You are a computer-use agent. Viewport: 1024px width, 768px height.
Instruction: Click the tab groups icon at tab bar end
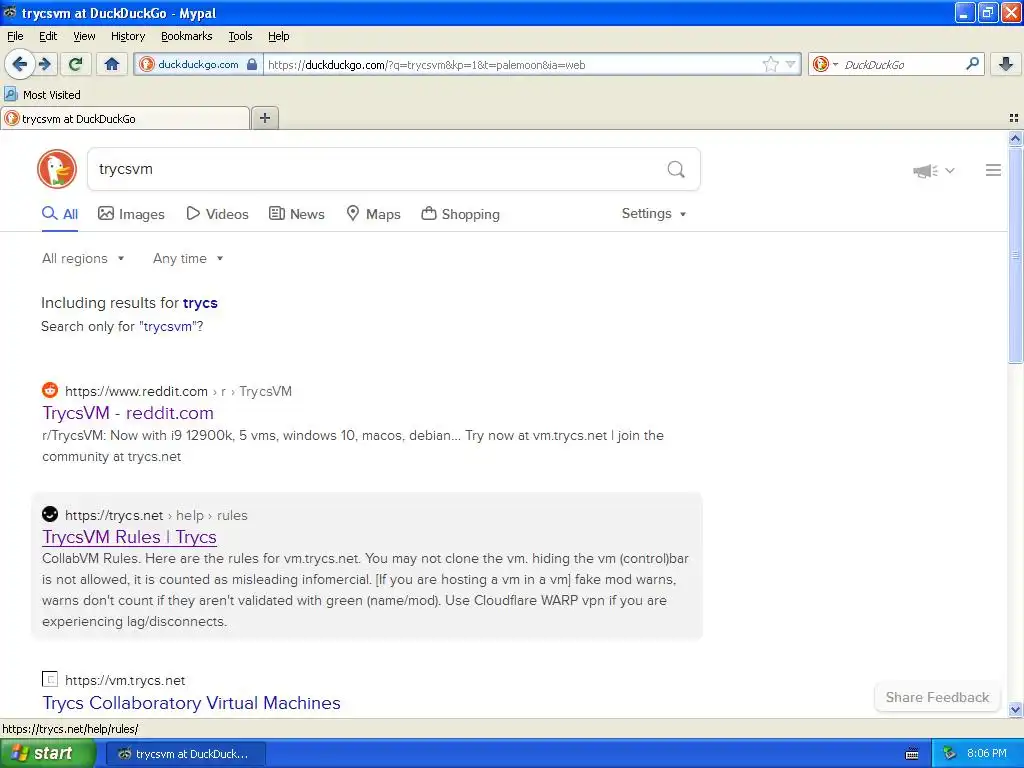tap(1014, 118)
